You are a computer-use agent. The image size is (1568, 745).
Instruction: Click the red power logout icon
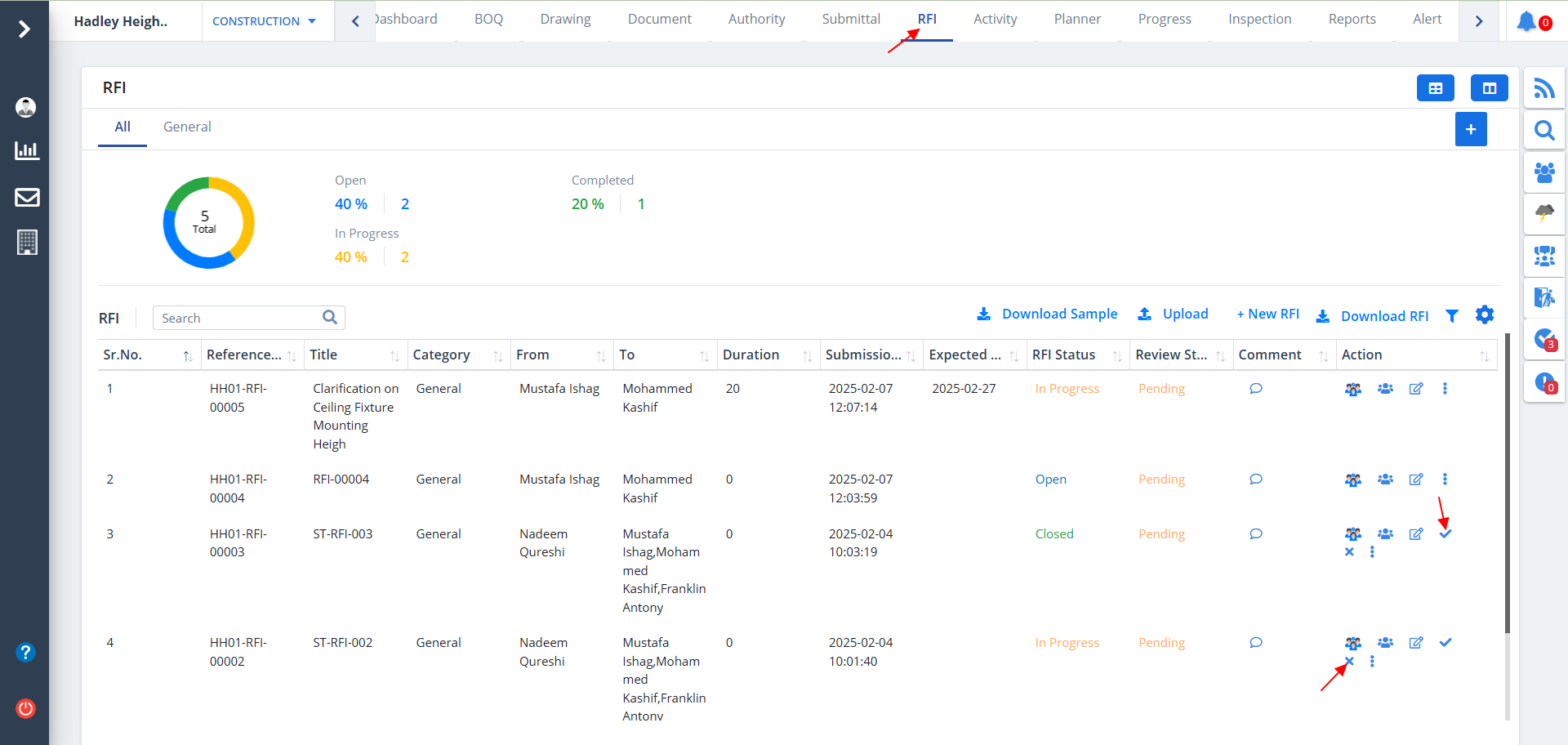pos(26,708)
